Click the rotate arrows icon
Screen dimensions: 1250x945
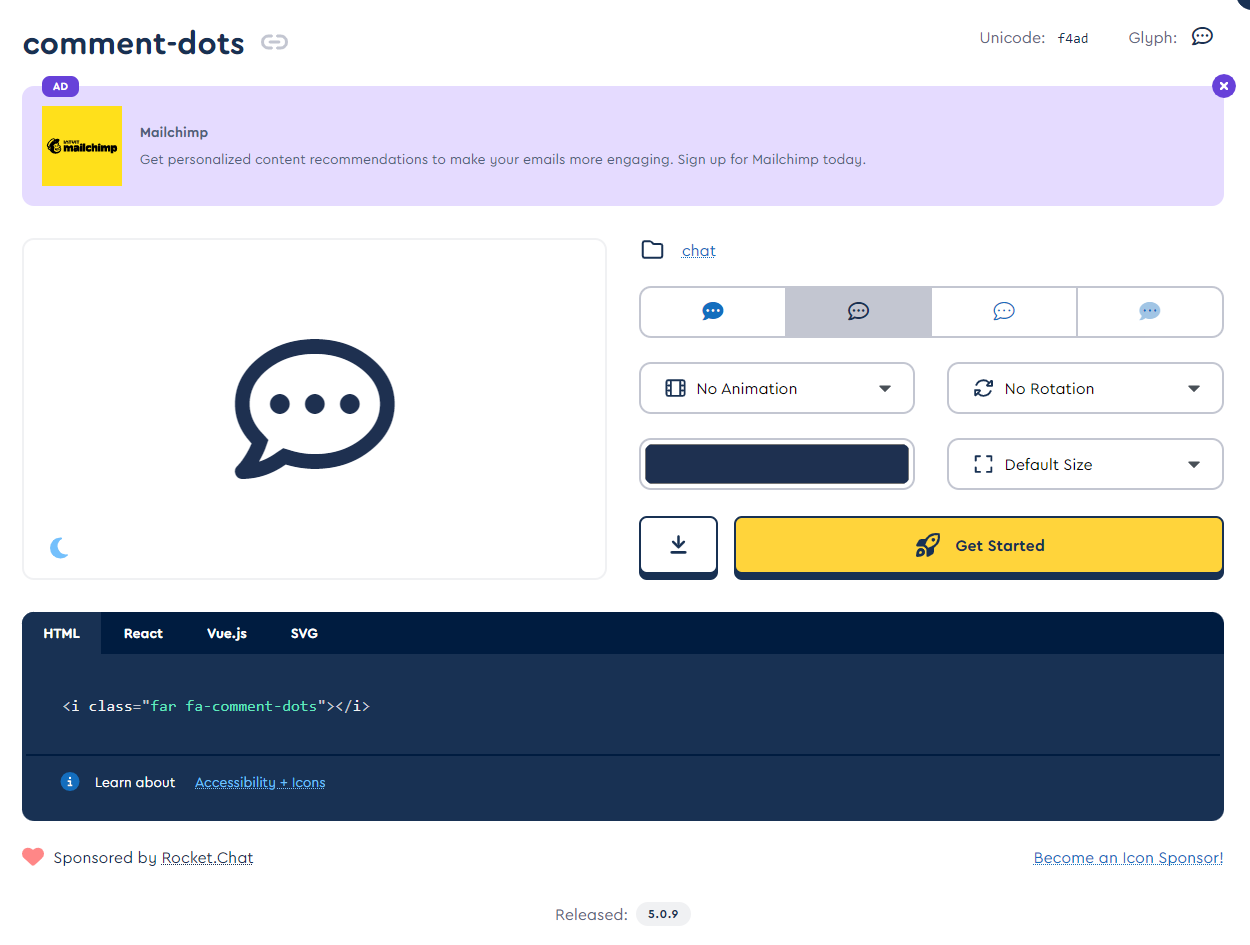pyautogui.click(x=983, y=388)
